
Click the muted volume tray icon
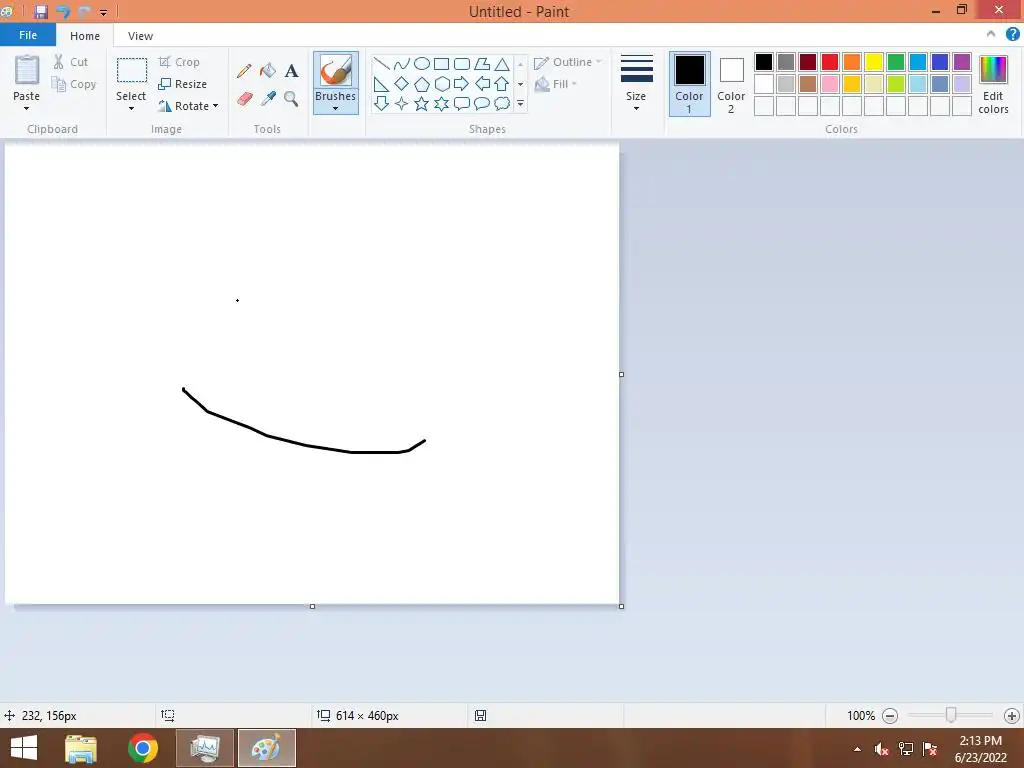point(882,749)
